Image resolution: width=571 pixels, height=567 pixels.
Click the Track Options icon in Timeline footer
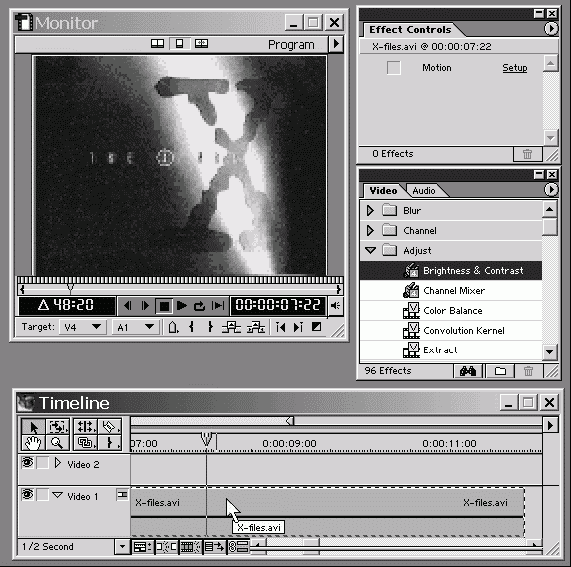point(142,547)
